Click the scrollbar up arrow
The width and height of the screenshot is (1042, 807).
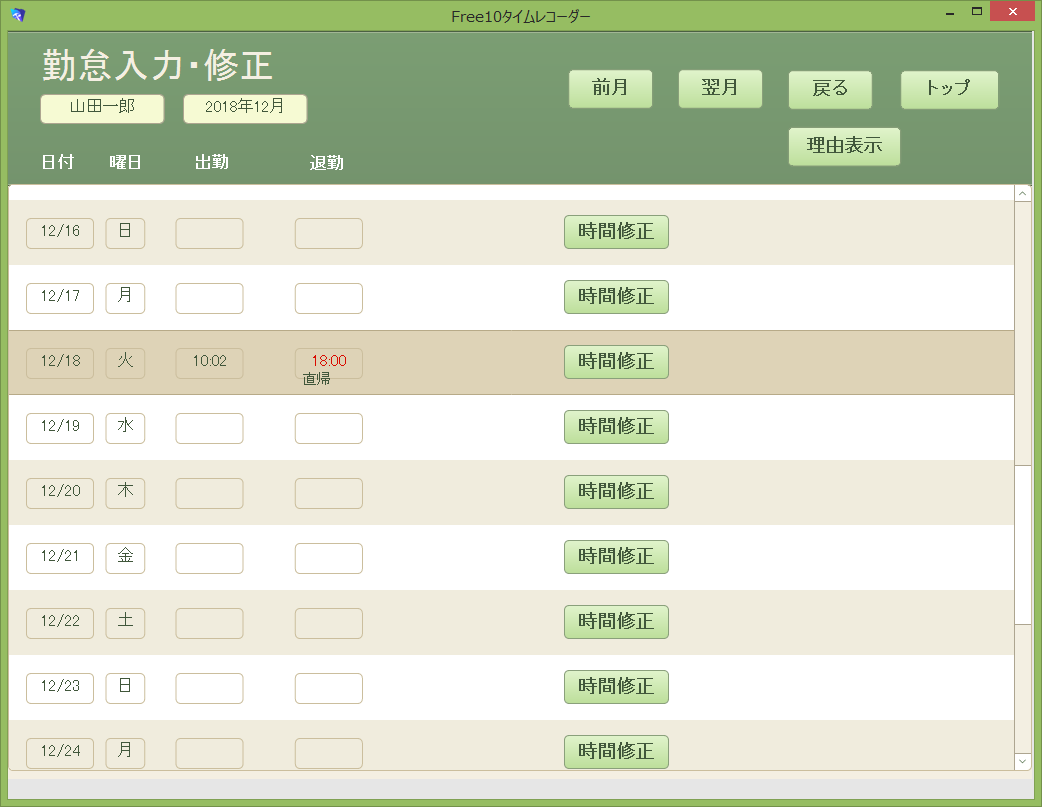[1023, 193]
